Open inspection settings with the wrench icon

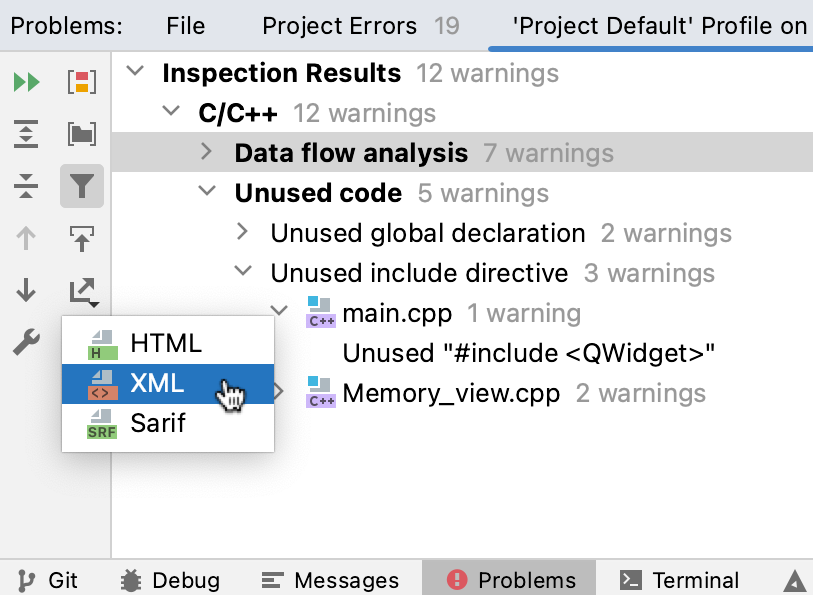(25, 342)
